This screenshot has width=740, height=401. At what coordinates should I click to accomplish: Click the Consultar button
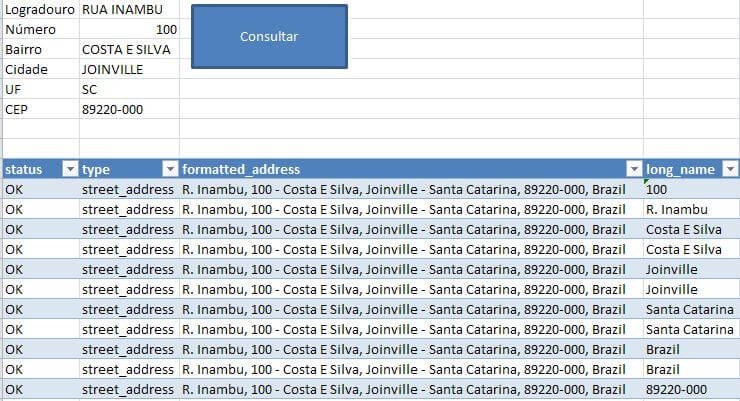[x=269, y=37]
